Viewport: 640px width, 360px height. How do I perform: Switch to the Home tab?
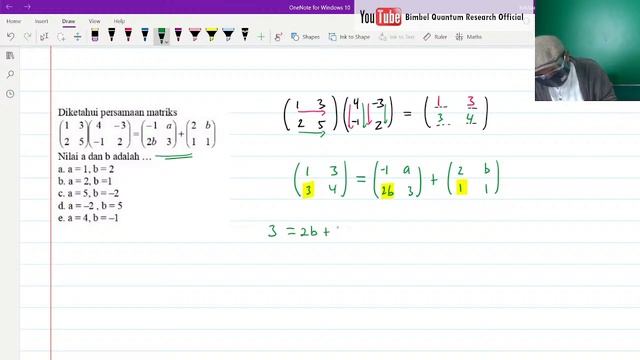pyautogui.click(x=13, y=21)
